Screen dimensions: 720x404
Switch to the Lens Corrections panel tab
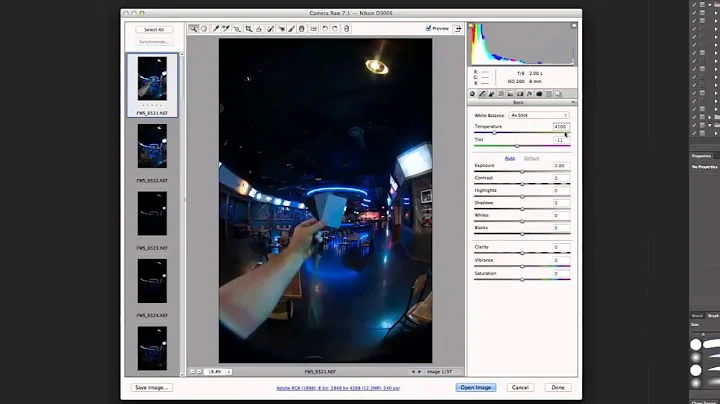[x=520, y=94]
